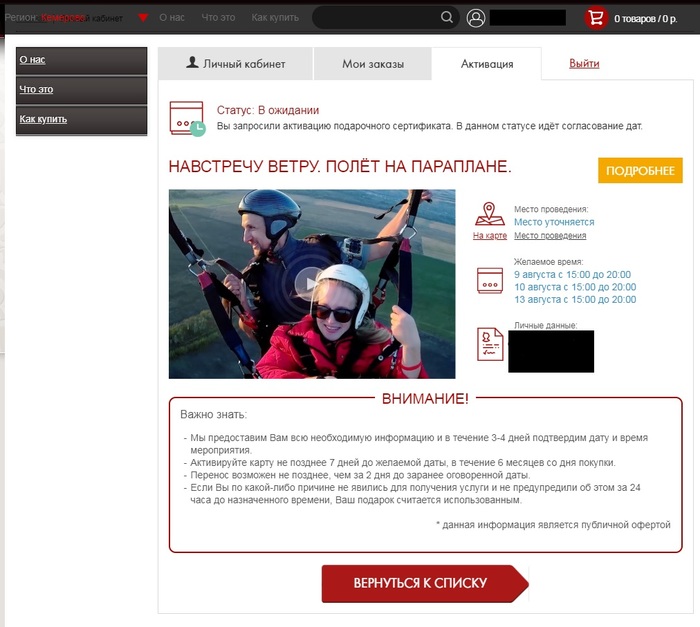Screen dimensions: 700x627
Task: Open the Мои заказы tab
Action: click(x=373, y=64)
